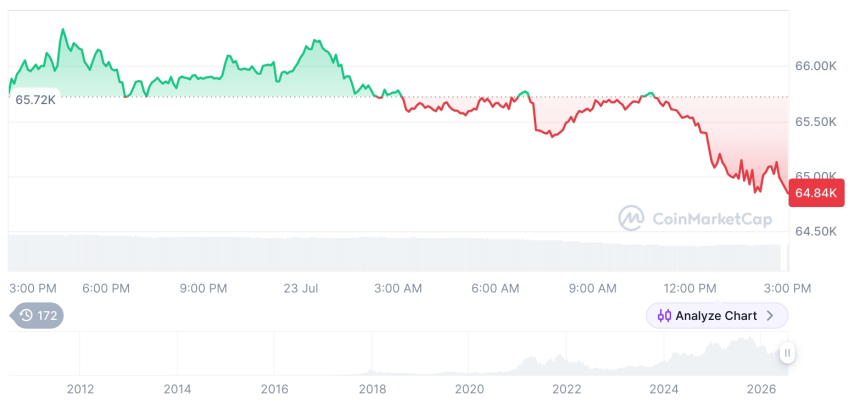The height and width of the screenshot is (401, 860).
Task: Click the 23 Jul date axis label
Action: (301, 289)
